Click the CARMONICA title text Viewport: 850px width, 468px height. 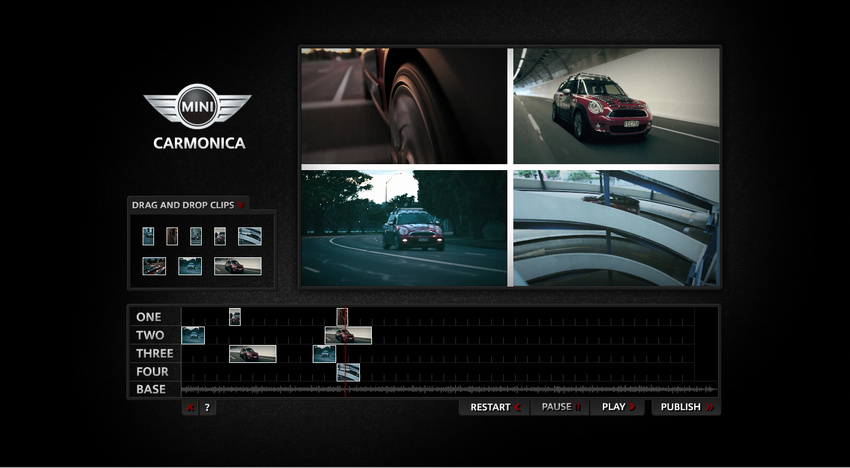pos(199,143)
